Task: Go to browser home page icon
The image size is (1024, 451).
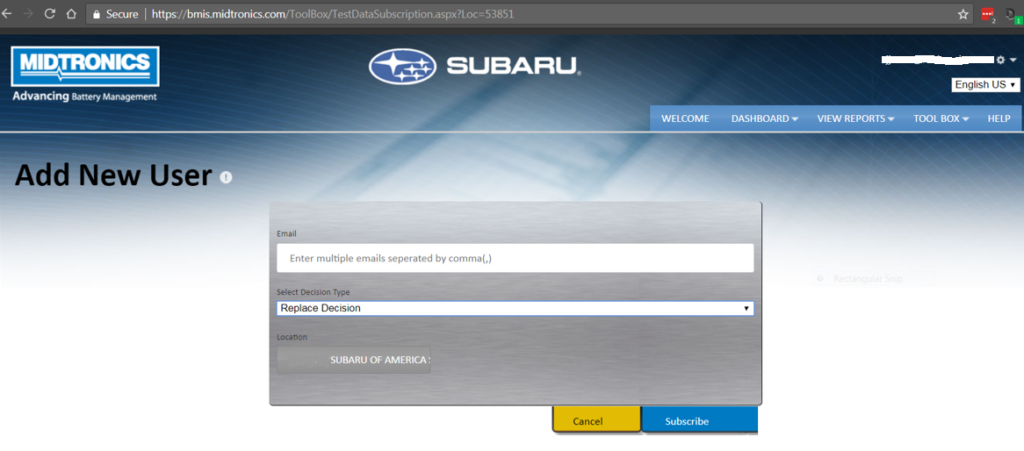Action: pyautogui.click(x=71, y=14)
